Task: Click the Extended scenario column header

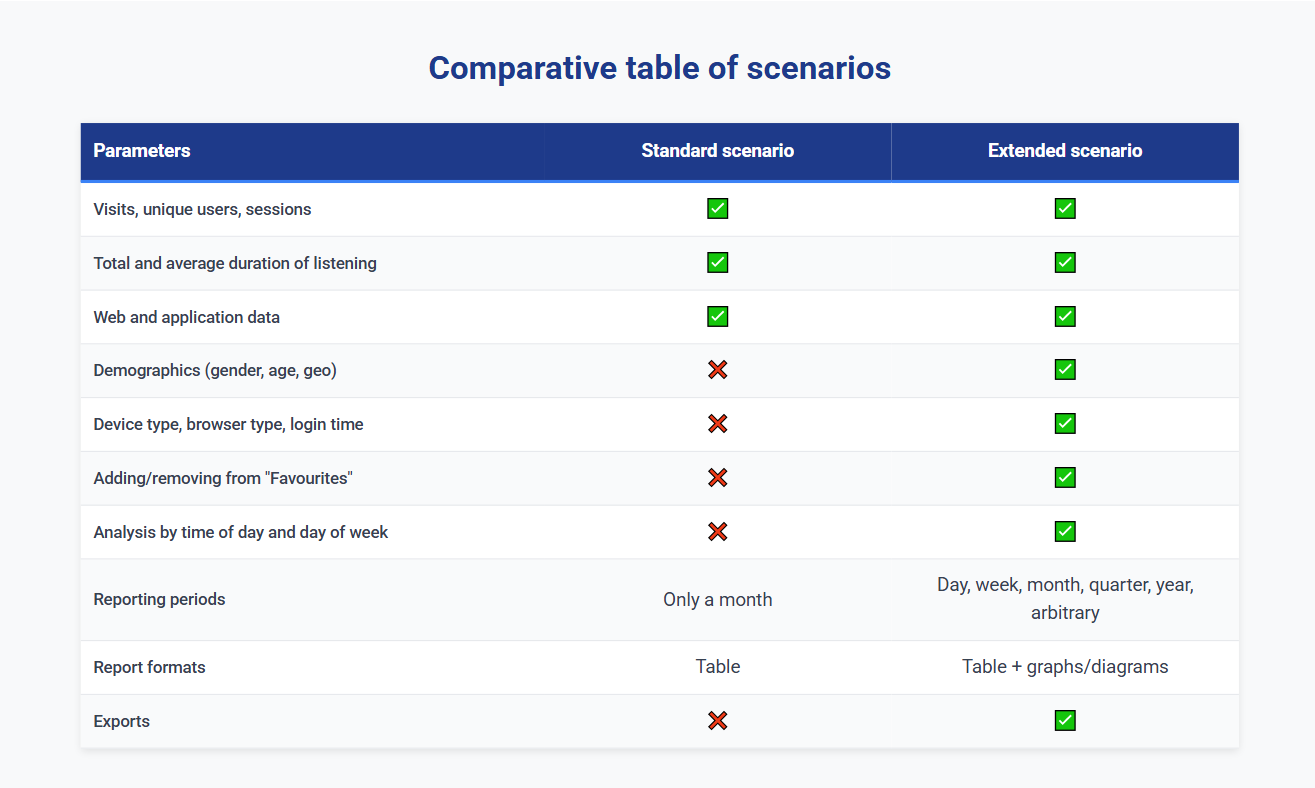Action: pyautogui.click(x=1065, y=151)
